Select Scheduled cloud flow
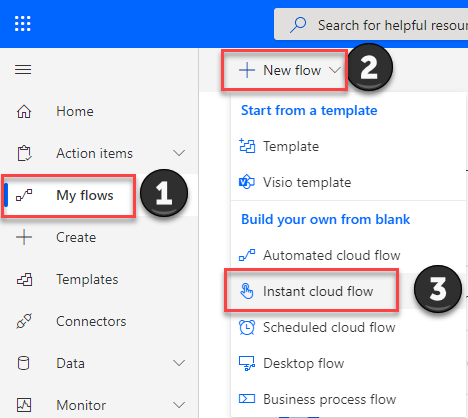 348,327
